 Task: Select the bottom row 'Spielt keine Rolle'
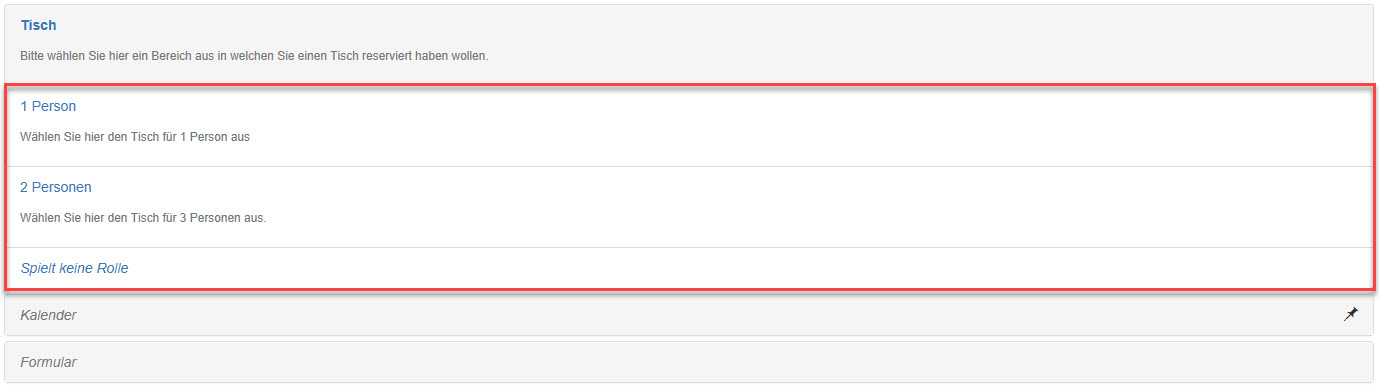click(x=689, y=268)
